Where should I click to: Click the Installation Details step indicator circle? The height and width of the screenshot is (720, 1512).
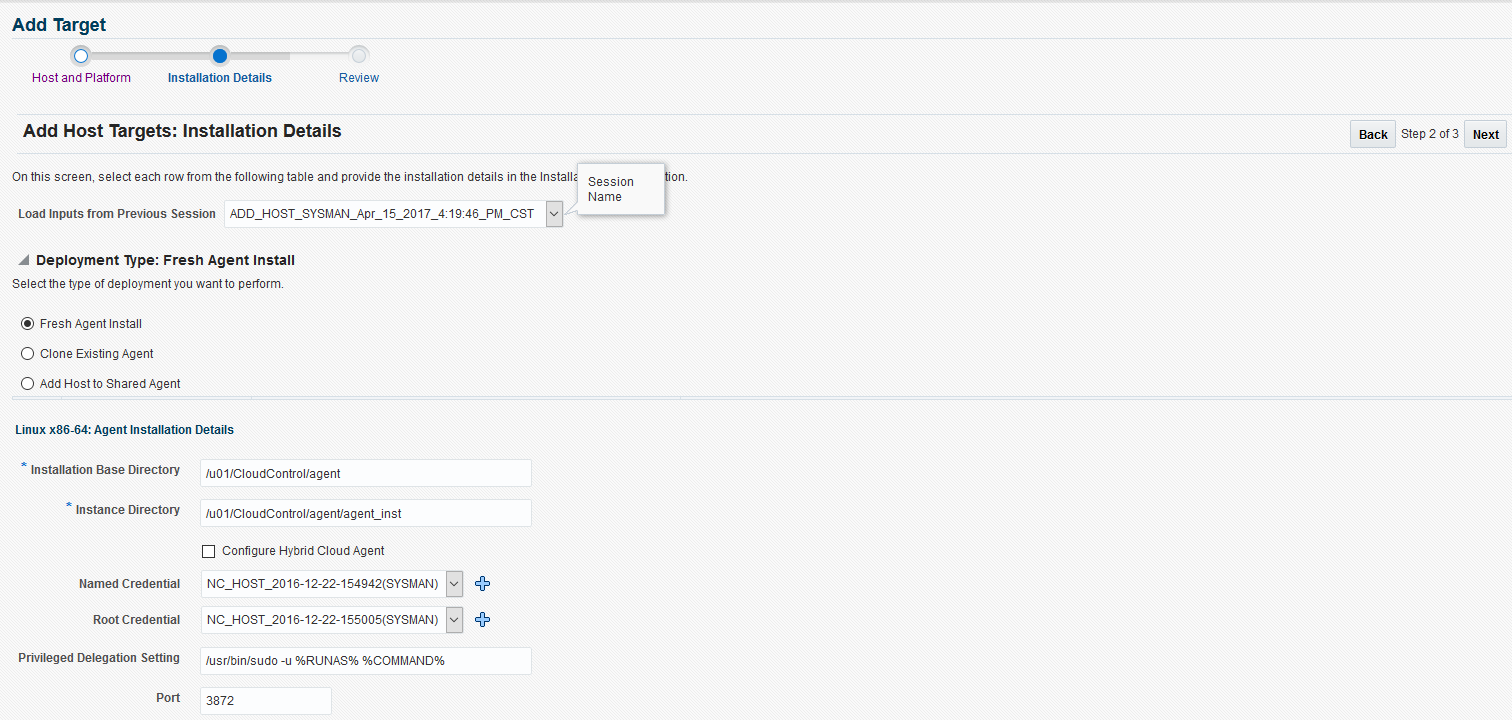tap(220, 55)
